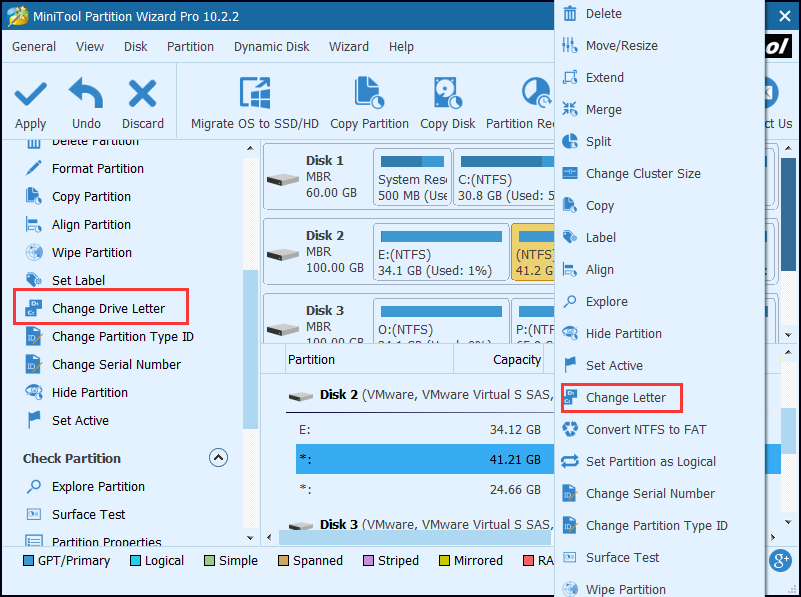The image size is (801, 597).
Task: Click Change Letter in the context menu
Action: [625, 398]
